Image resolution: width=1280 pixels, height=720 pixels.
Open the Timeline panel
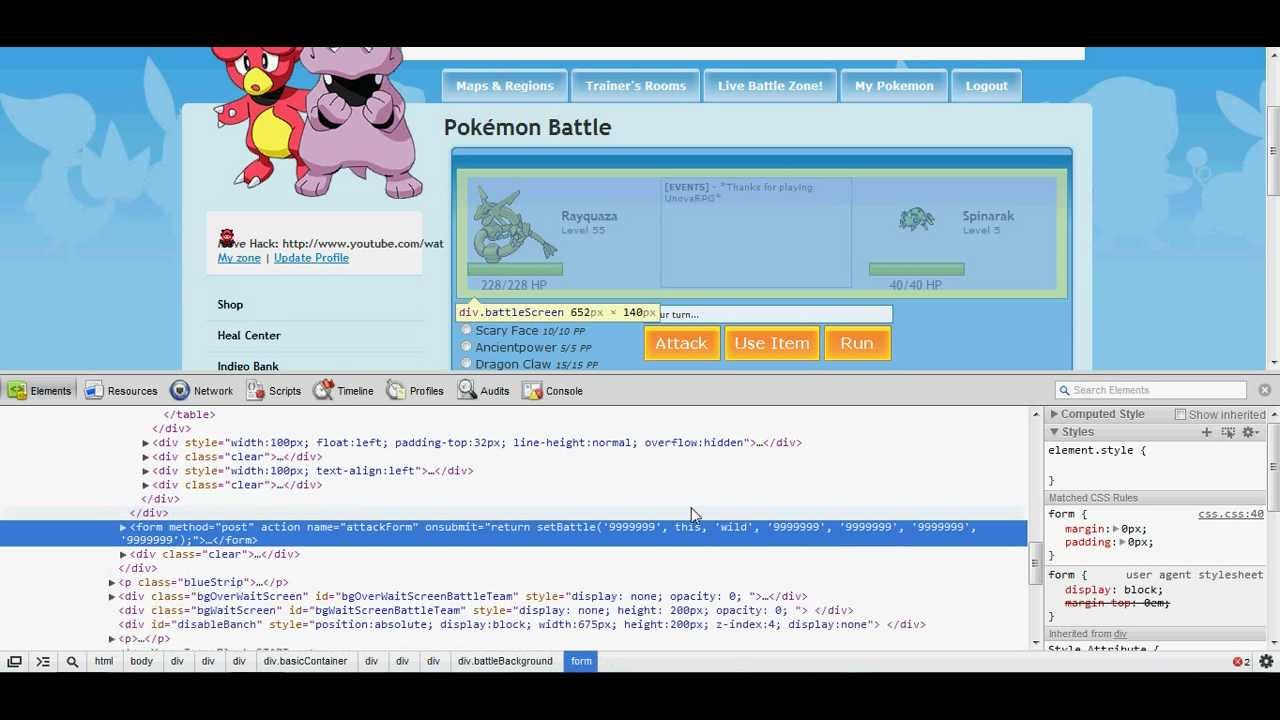click(x=344, y=391)
